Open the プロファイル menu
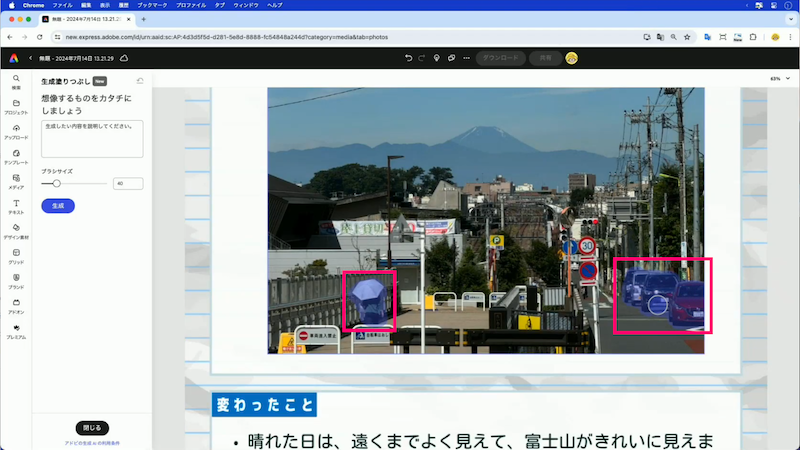The width and height of the screenshot is (800, 450). [191, 5]
